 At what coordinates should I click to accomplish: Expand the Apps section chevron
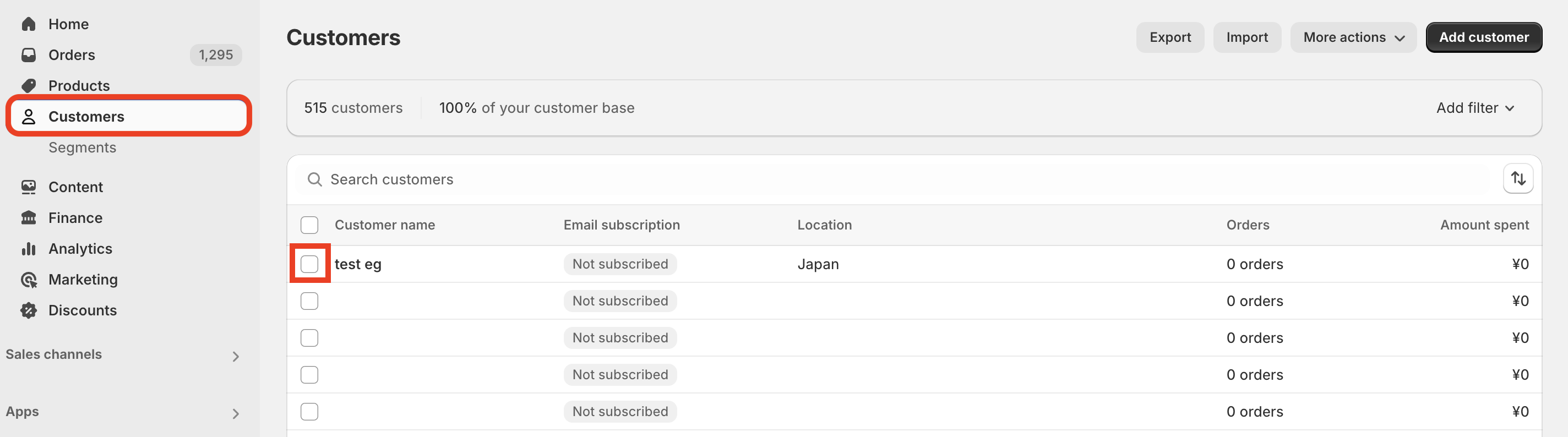[x=236, y=414]
